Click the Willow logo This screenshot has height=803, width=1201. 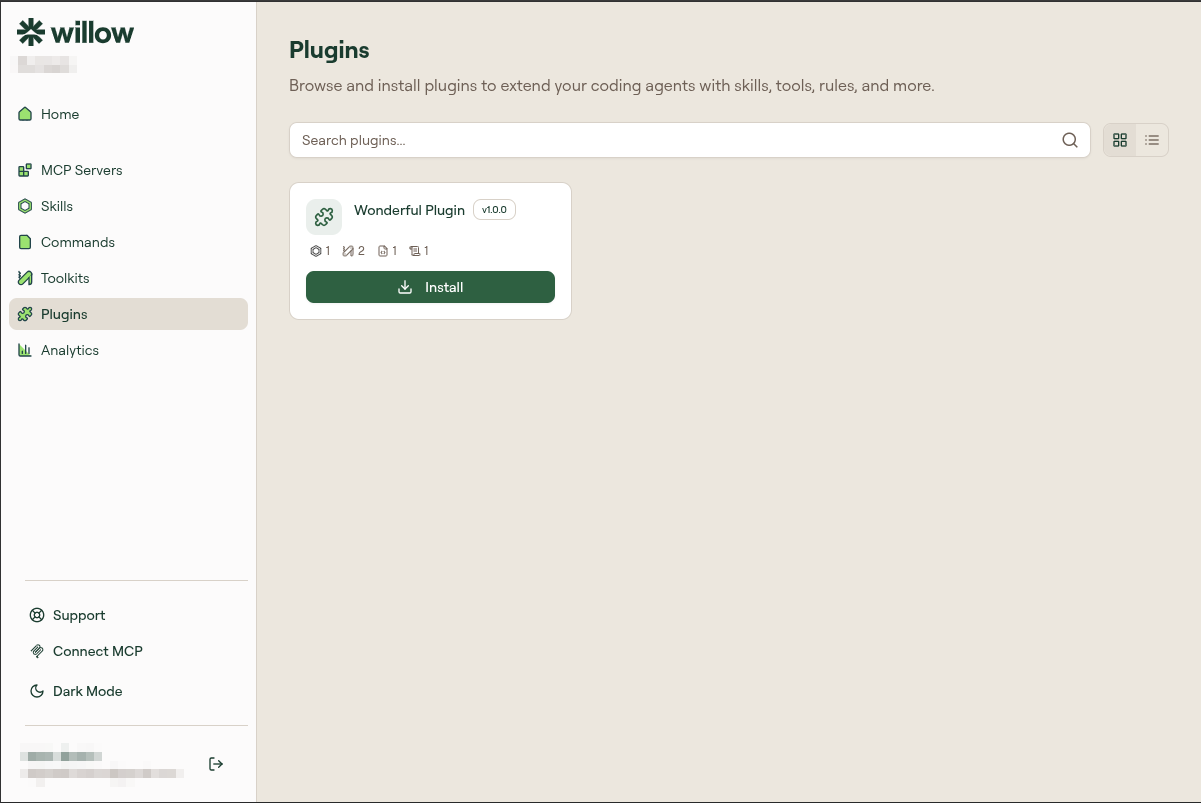coord(75,32)
